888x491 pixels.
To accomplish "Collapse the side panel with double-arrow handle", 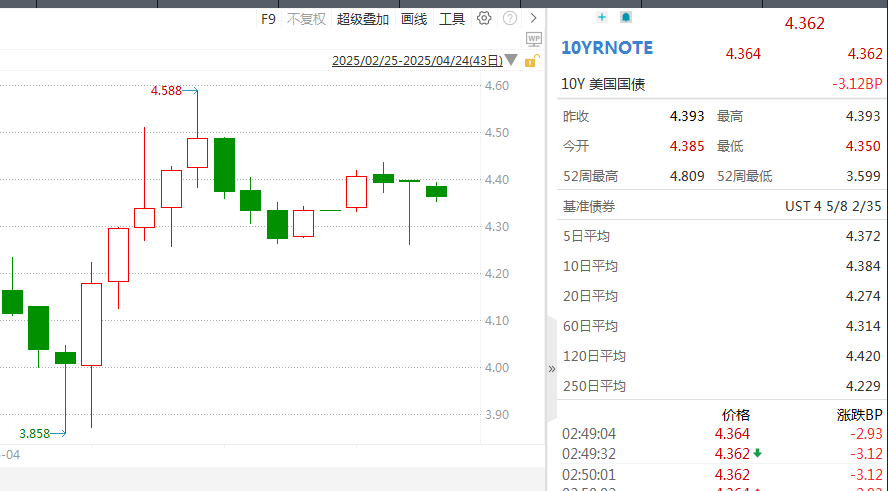I will (551, 368).
